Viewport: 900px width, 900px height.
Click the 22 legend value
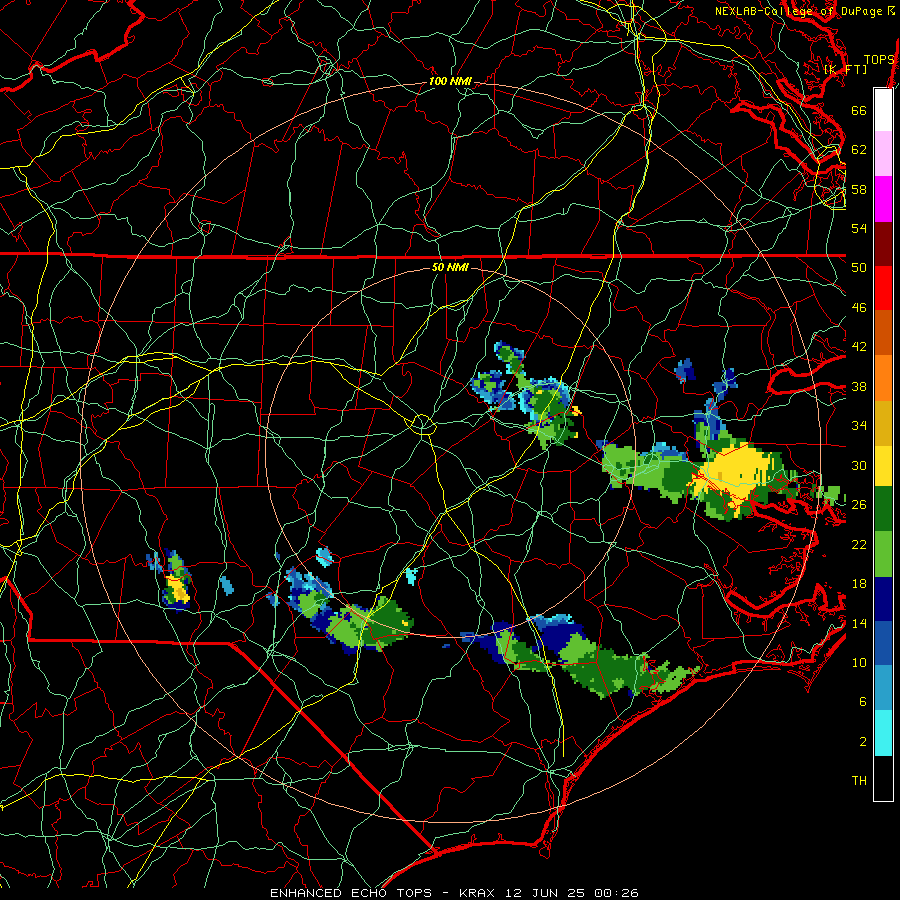[859, 544]
